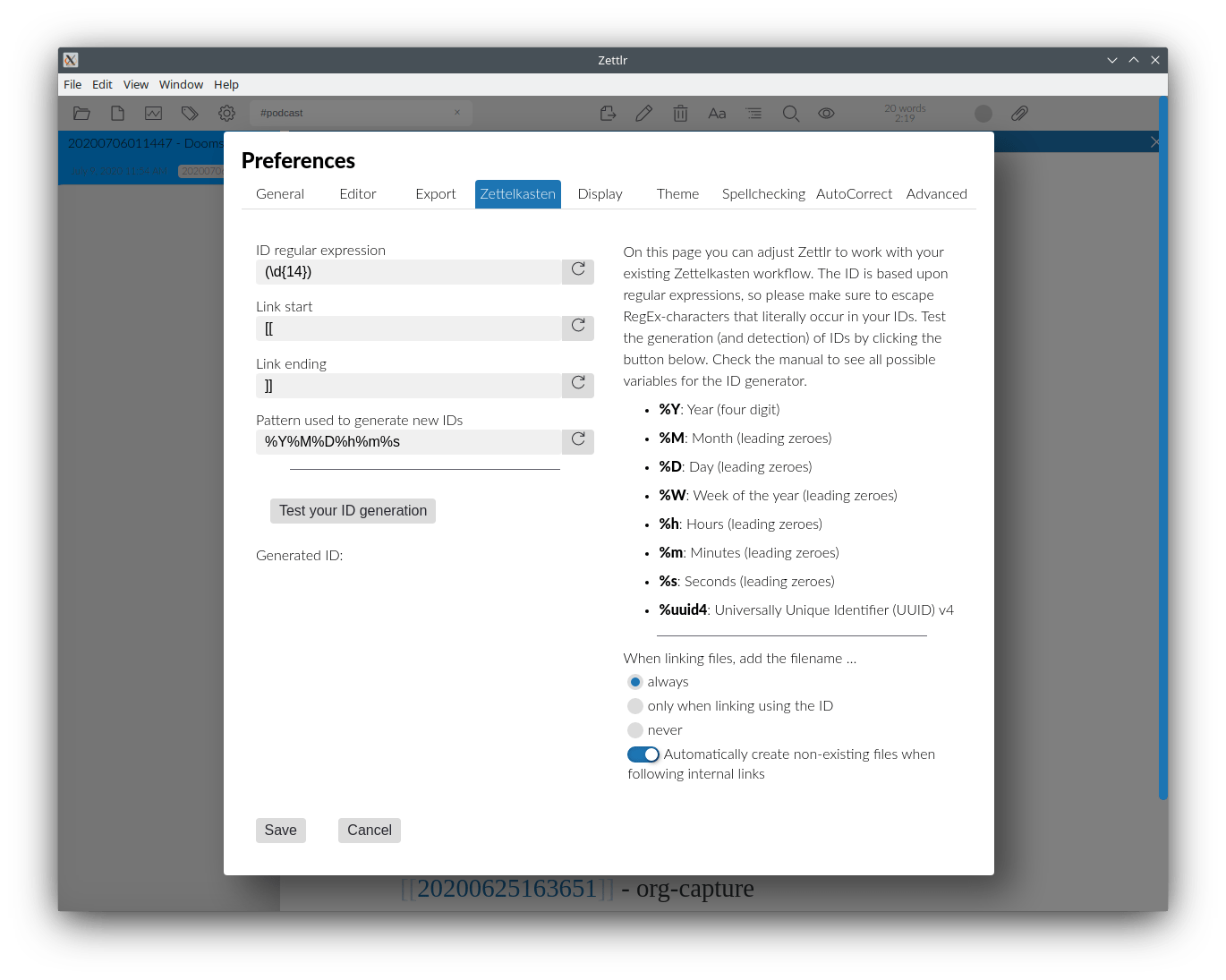
Task: Click the round pomodoro timer icon
Action: tap(983, 114)
